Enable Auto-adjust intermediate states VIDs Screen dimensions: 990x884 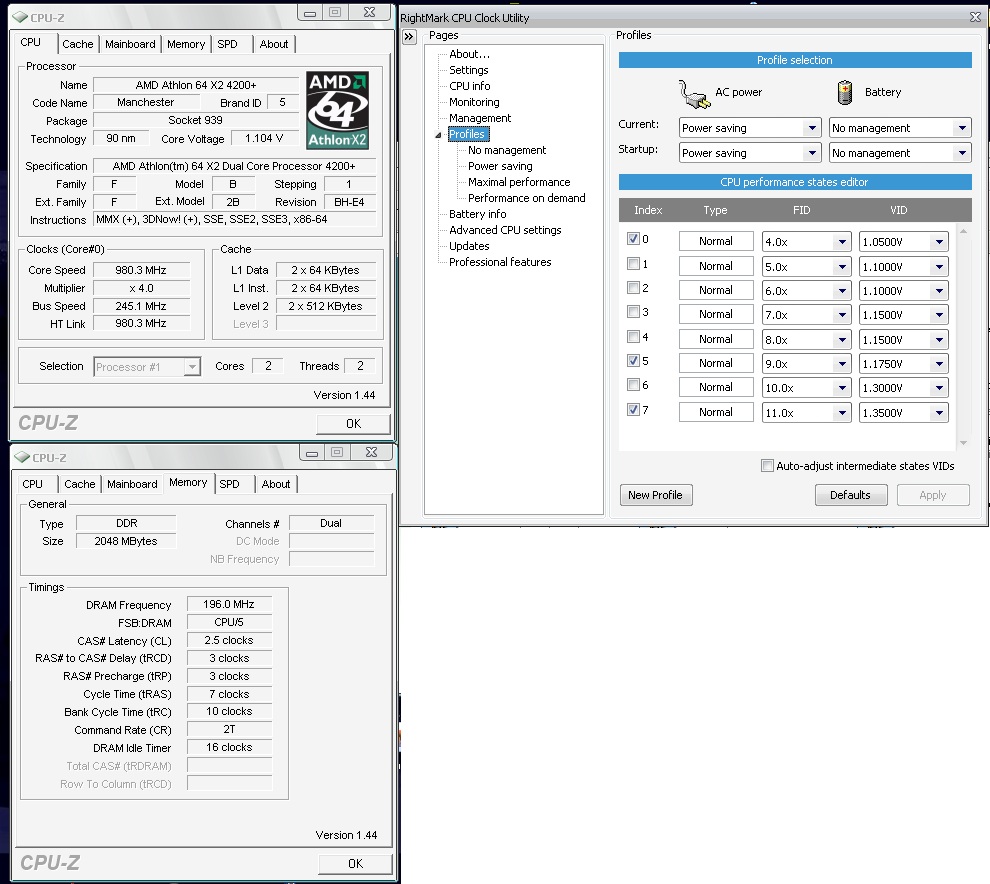point(767,466)
